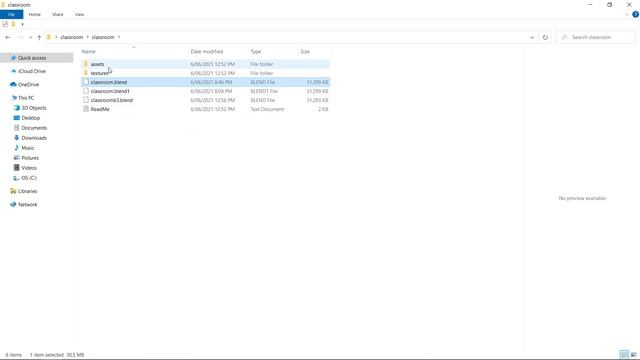Viewport: 640px width, 360px height.
Task: Sort by Size column header
Action: coord(305,51)
